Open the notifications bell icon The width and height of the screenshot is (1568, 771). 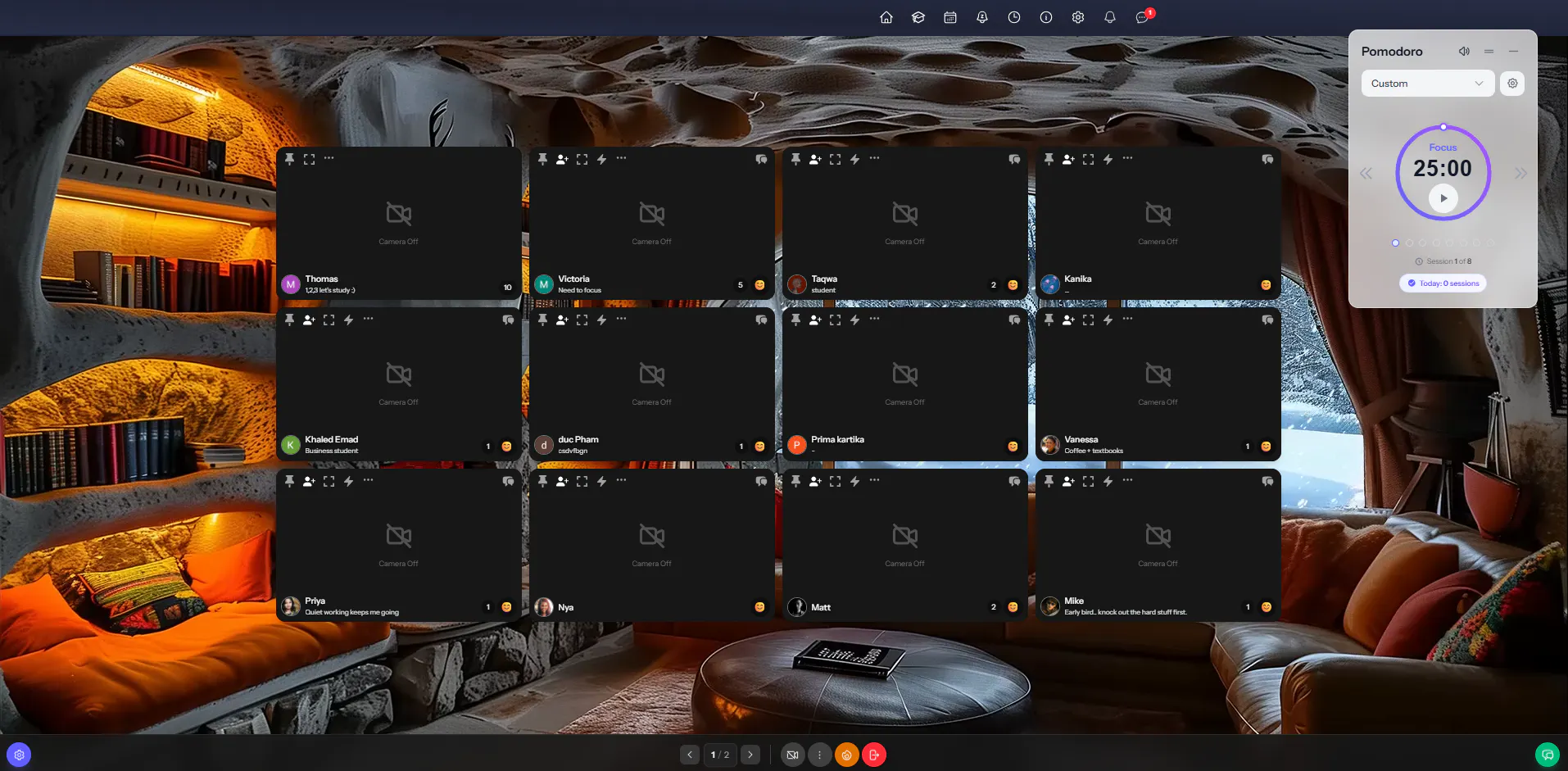(x=1109, y=17)
